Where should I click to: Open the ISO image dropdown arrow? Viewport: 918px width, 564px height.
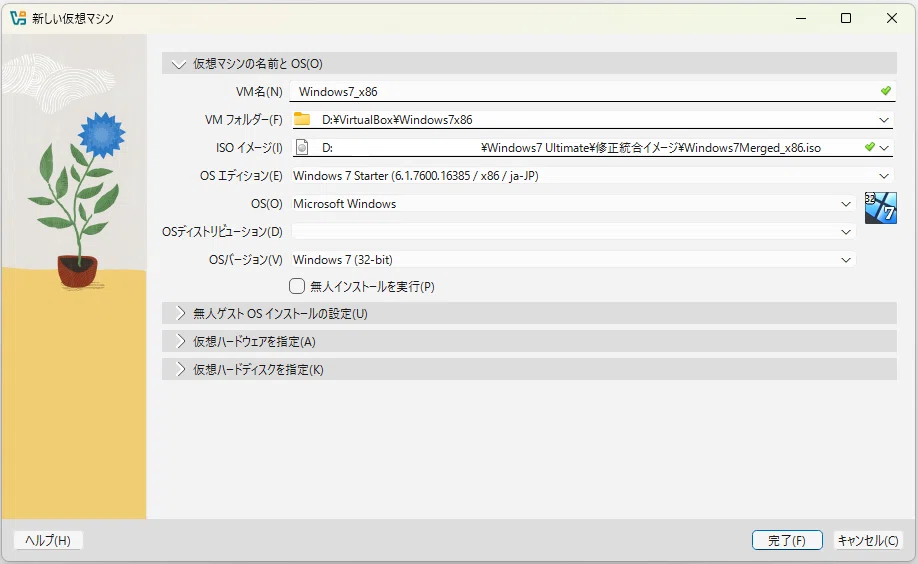[x=884, y=148]
